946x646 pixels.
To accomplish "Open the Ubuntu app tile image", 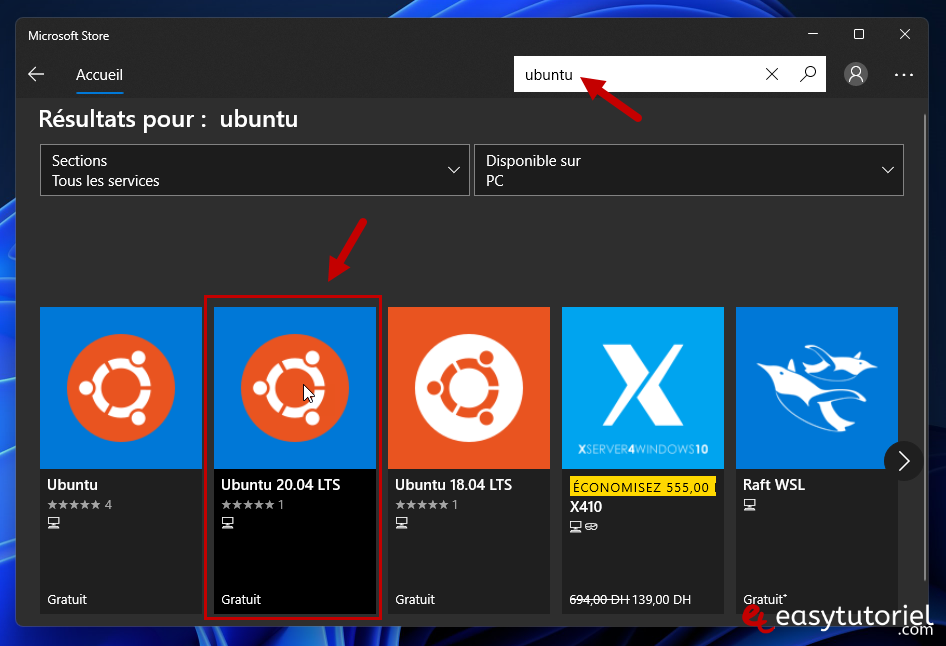I will [121, 388].
